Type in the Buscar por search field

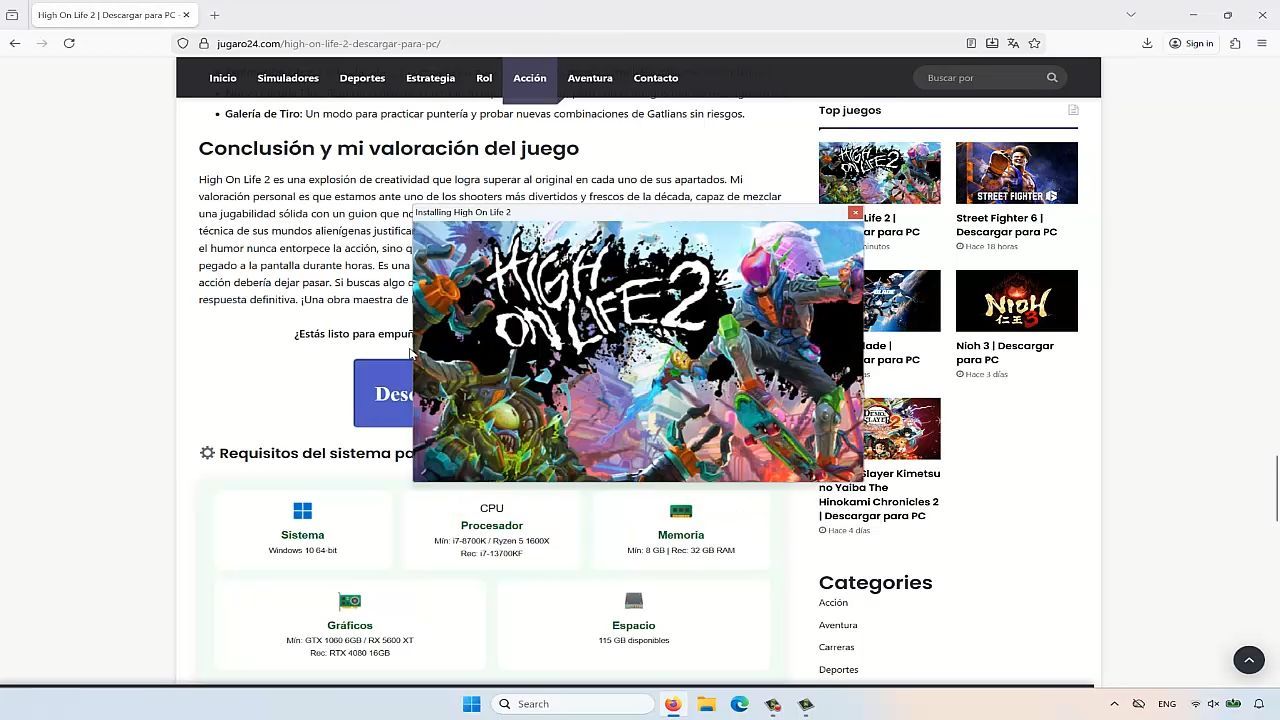[x=980, y=78]
